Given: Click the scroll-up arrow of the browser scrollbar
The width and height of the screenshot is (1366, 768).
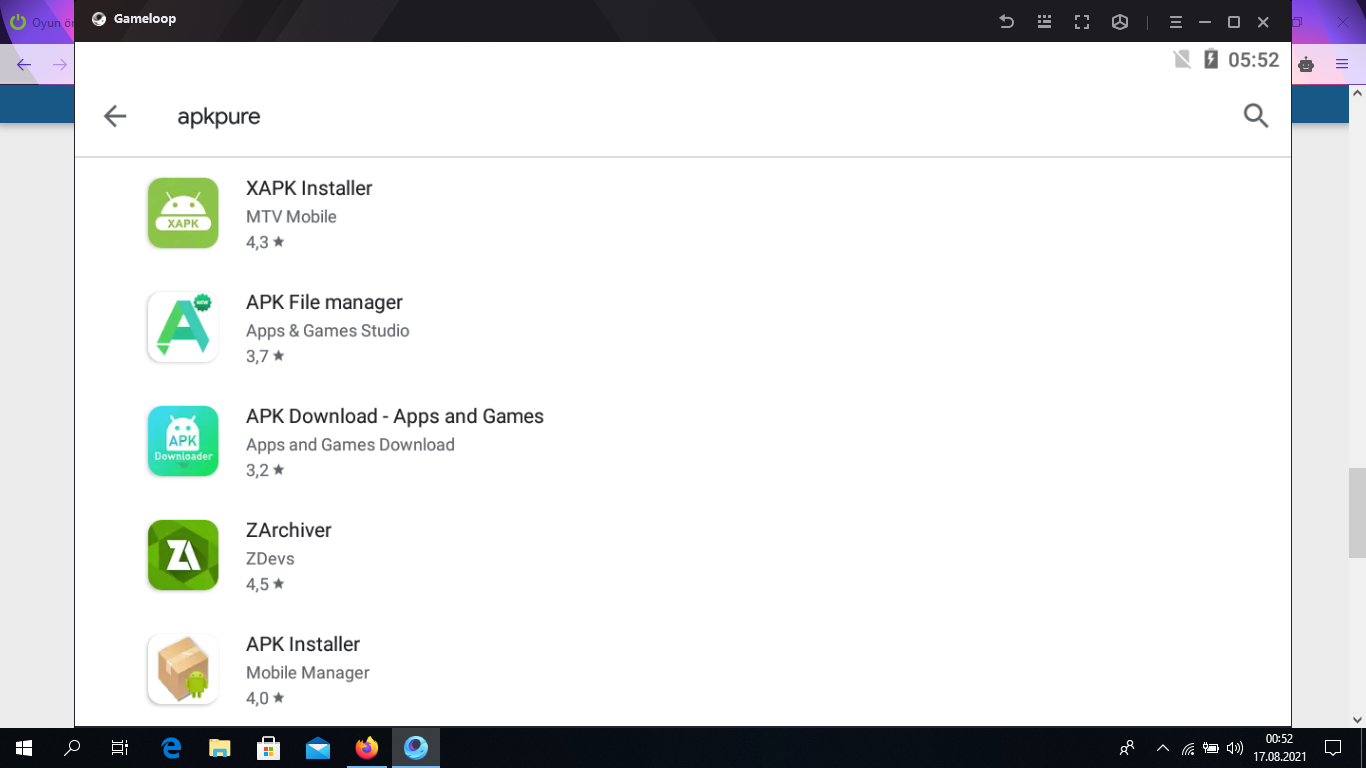Looking at the screenshot, I should pyautogui.click(x=1357, y=93).
